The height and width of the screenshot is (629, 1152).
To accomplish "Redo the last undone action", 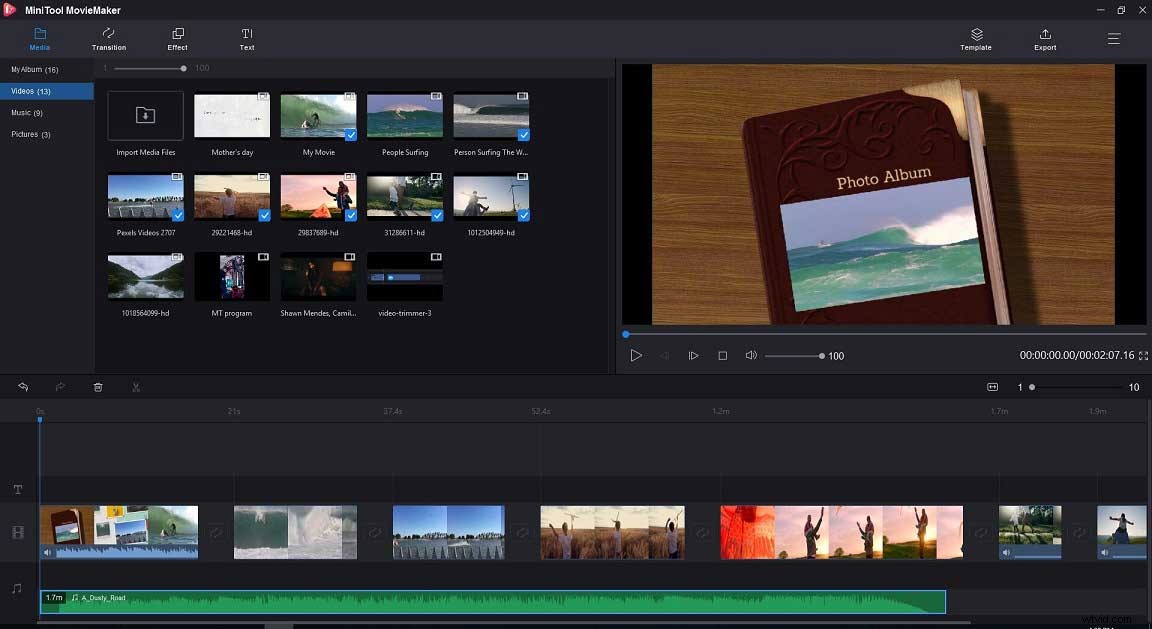I will click(x=60, y=387).
